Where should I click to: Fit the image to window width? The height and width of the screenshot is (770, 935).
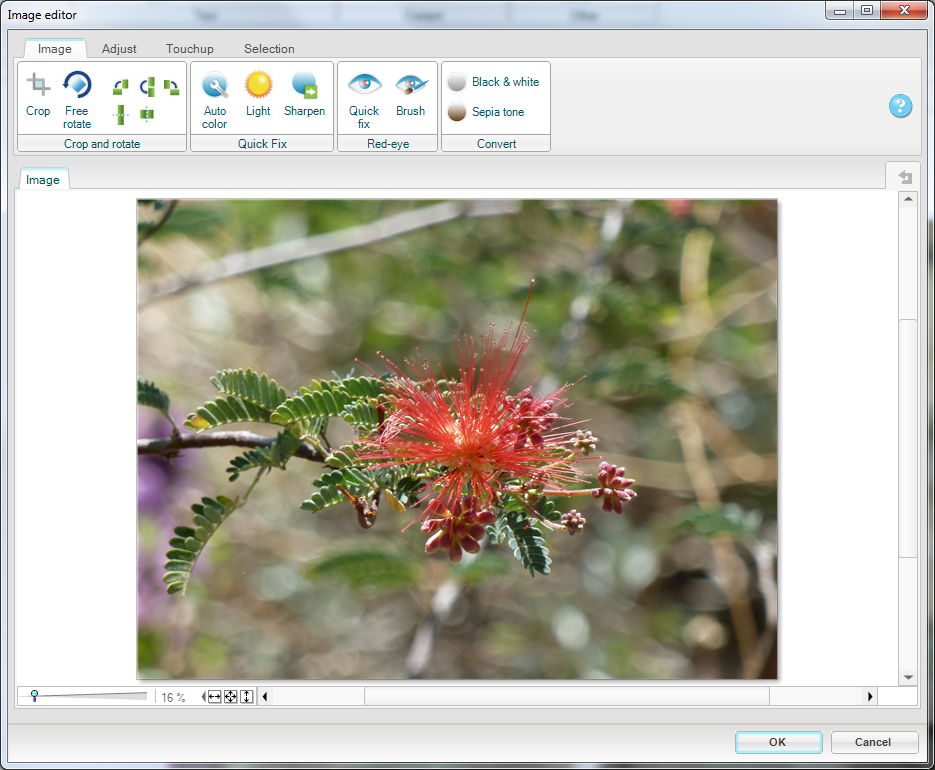click(215, 696)
